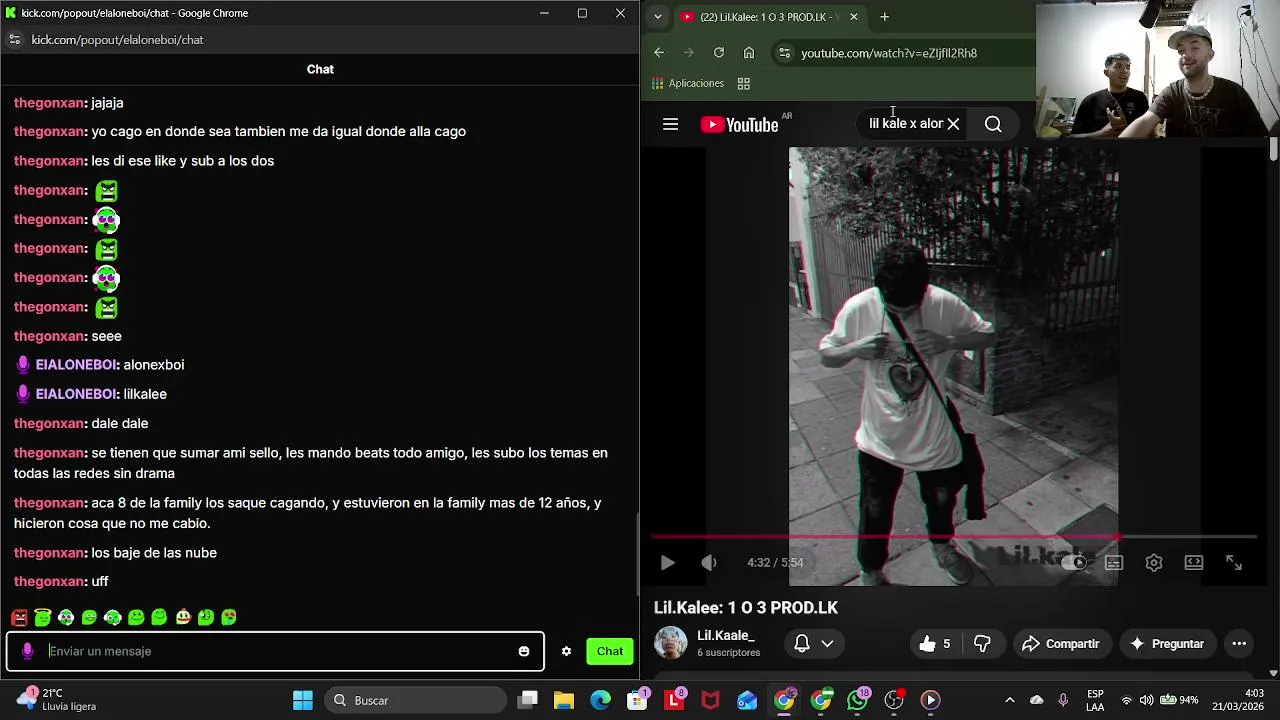The image size is (1280, 720).
Task: View site information for youtube.com
Action: (784, 53)
